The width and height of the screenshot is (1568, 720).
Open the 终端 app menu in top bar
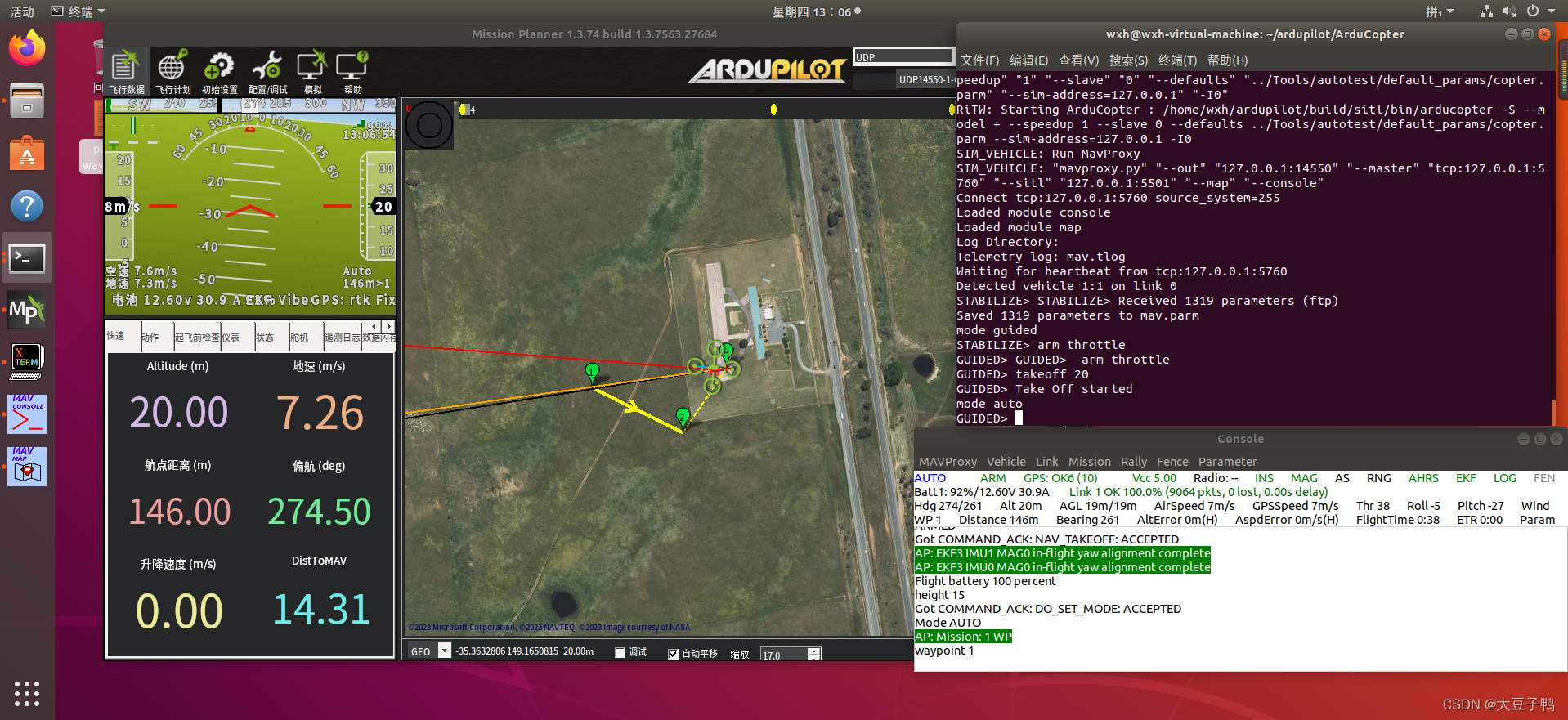(78, 11)
